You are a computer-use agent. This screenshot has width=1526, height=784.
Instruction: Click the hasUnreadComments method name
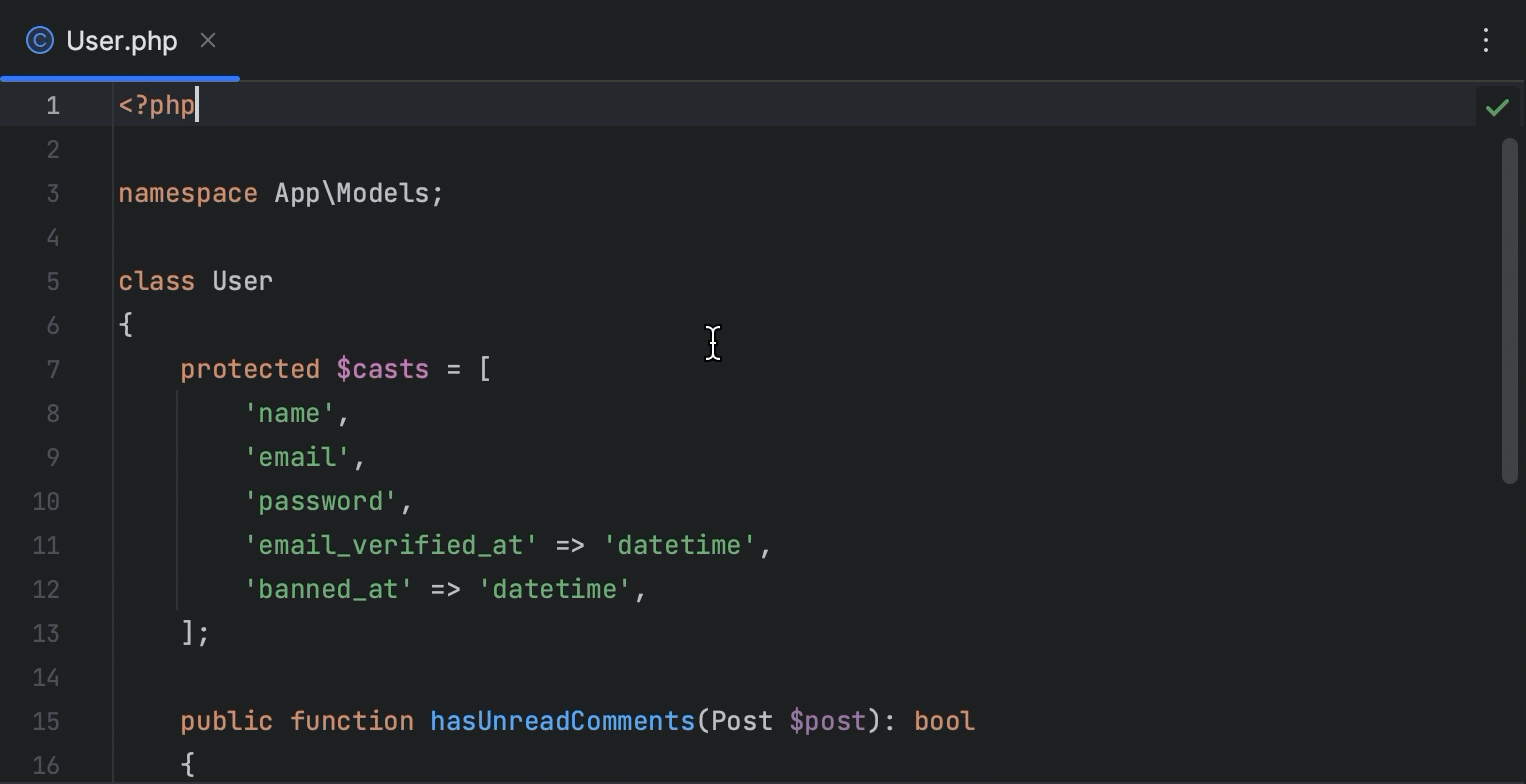tap(562, 720)
